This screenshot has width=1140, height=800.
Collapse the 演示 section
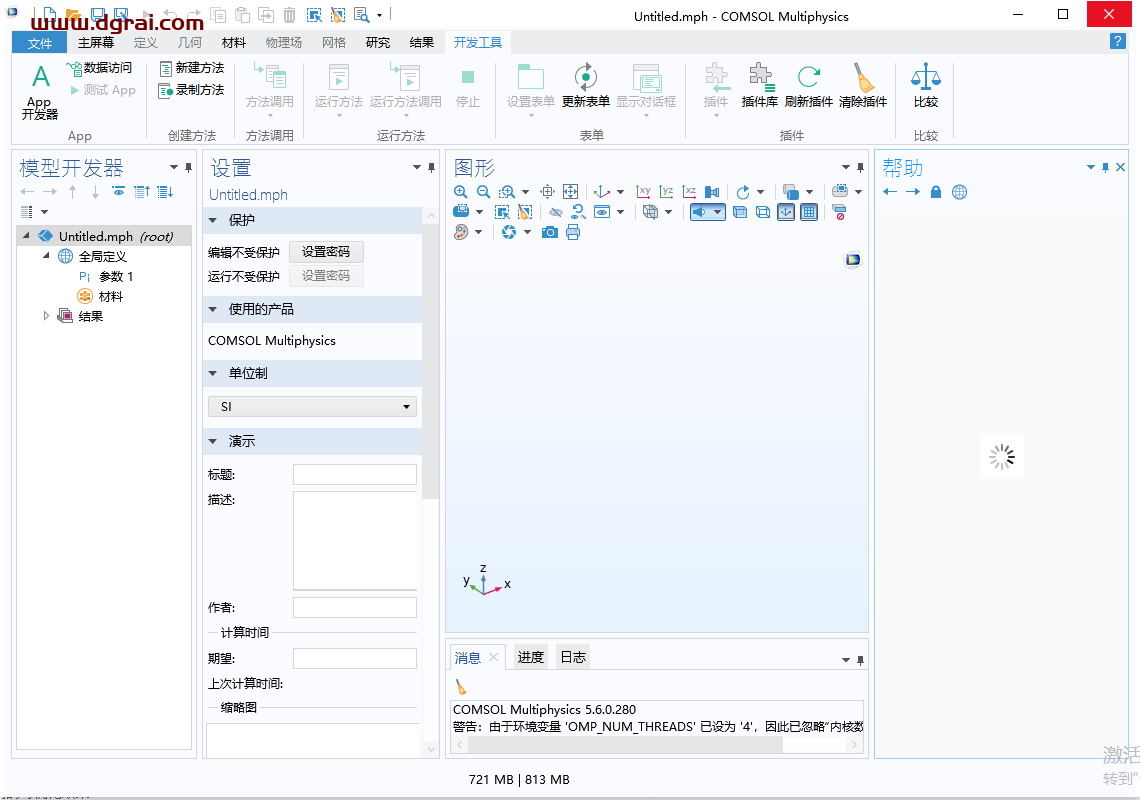(213, 441)
